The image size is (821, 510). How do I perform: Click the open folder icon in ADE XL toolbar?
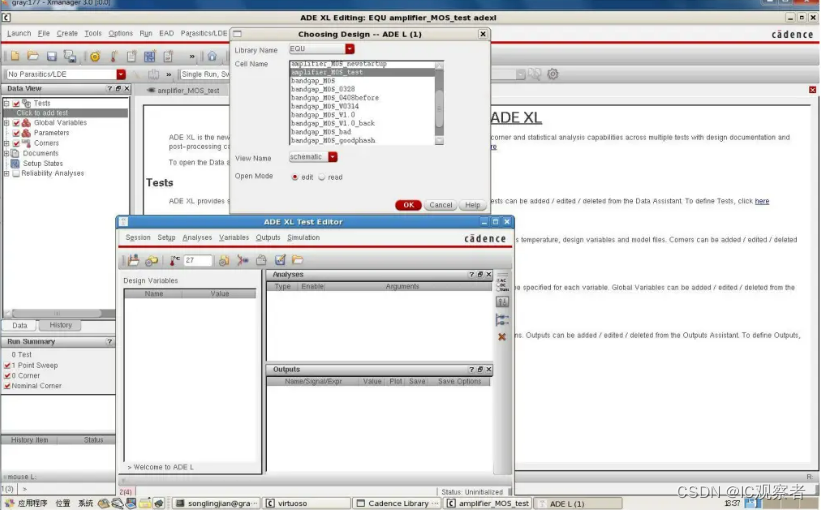32,56
